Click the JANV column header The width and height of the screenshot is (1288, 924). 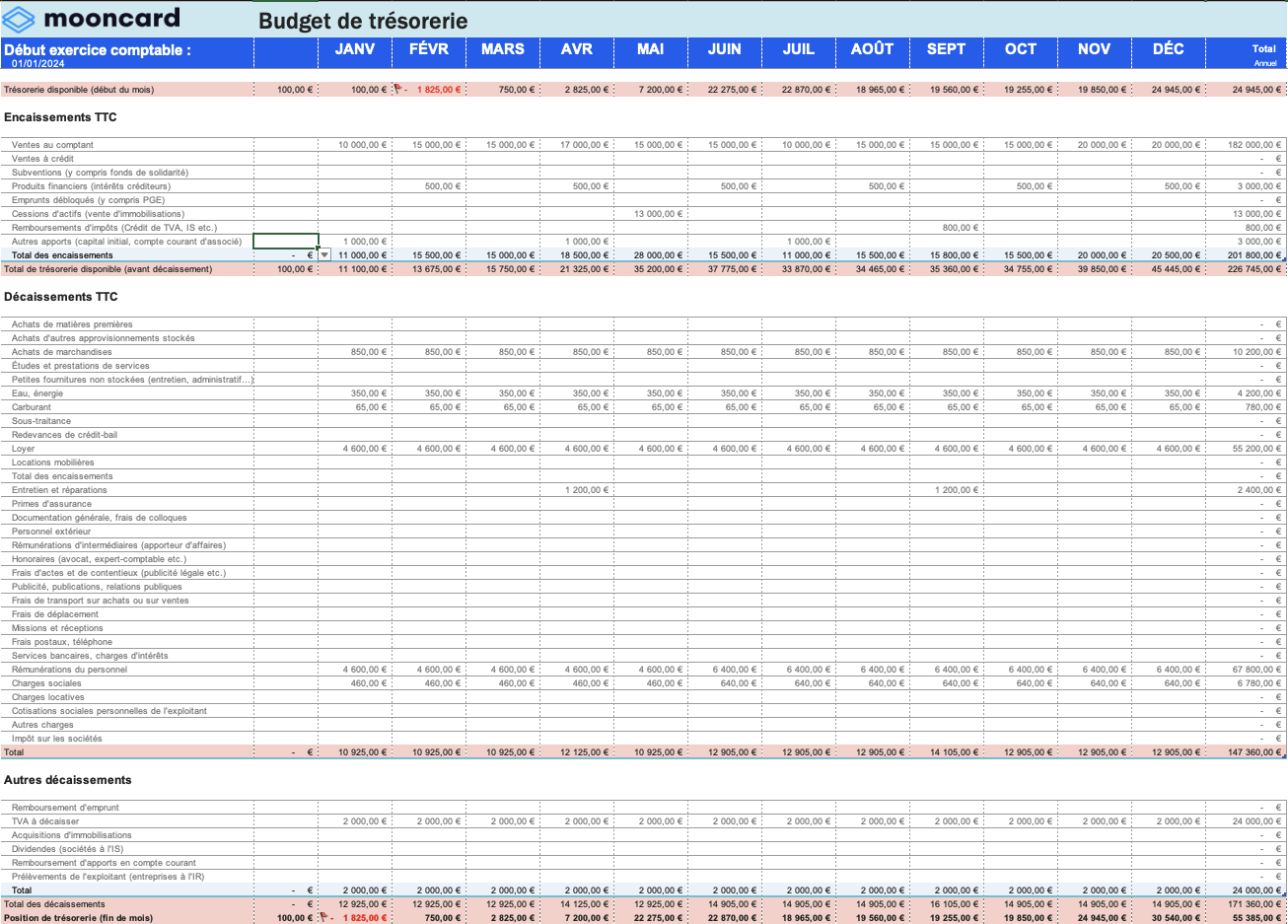click(354, 49)
